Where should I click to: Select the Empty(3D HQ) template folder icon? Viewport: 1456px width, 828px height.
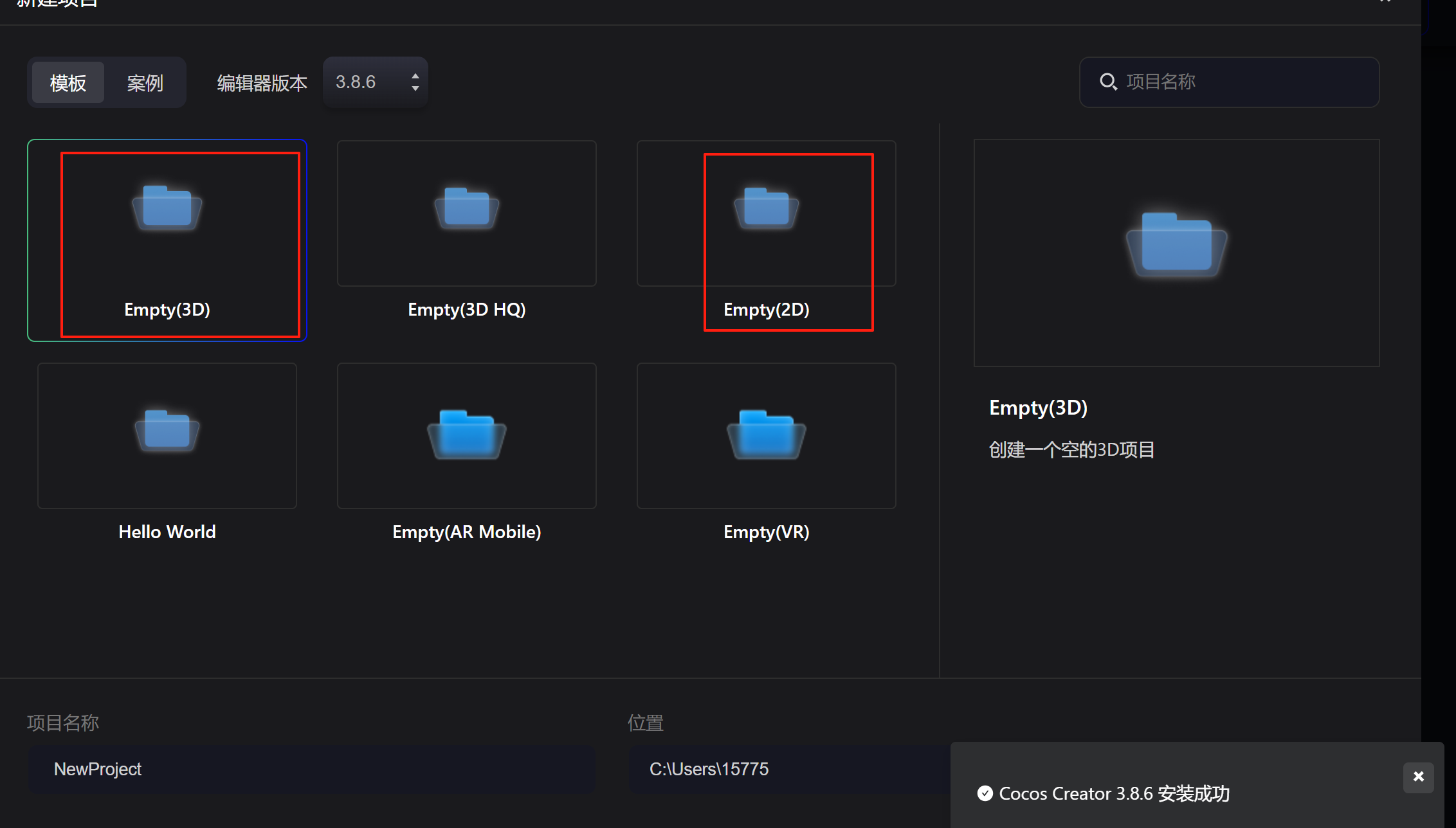point(467,208)
